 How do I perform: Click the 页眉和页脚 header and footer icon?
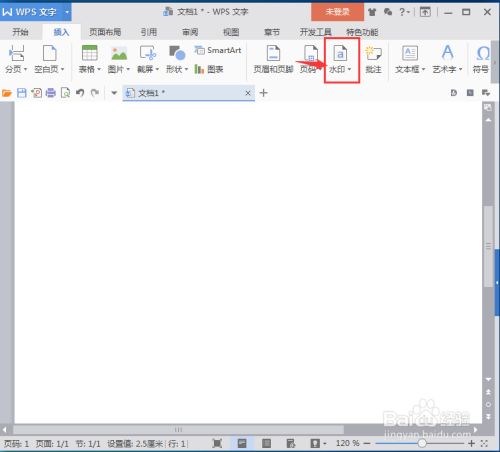273,59
